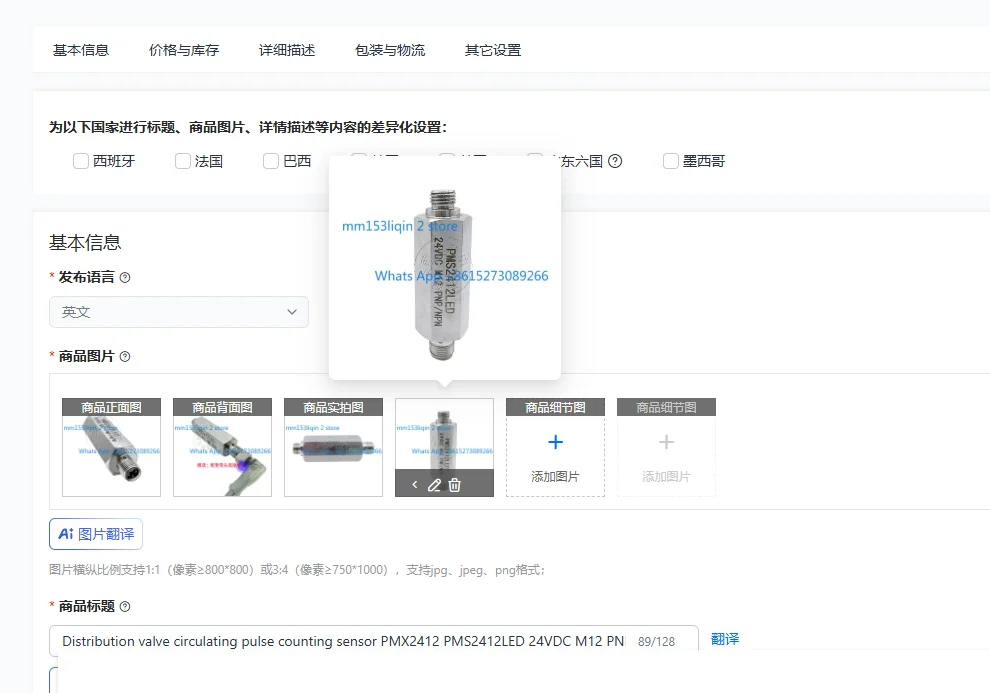The height and width of the screenshot is (693, 990).
Task: Click help icon next to 中东六国
Action: pos(615,161)
